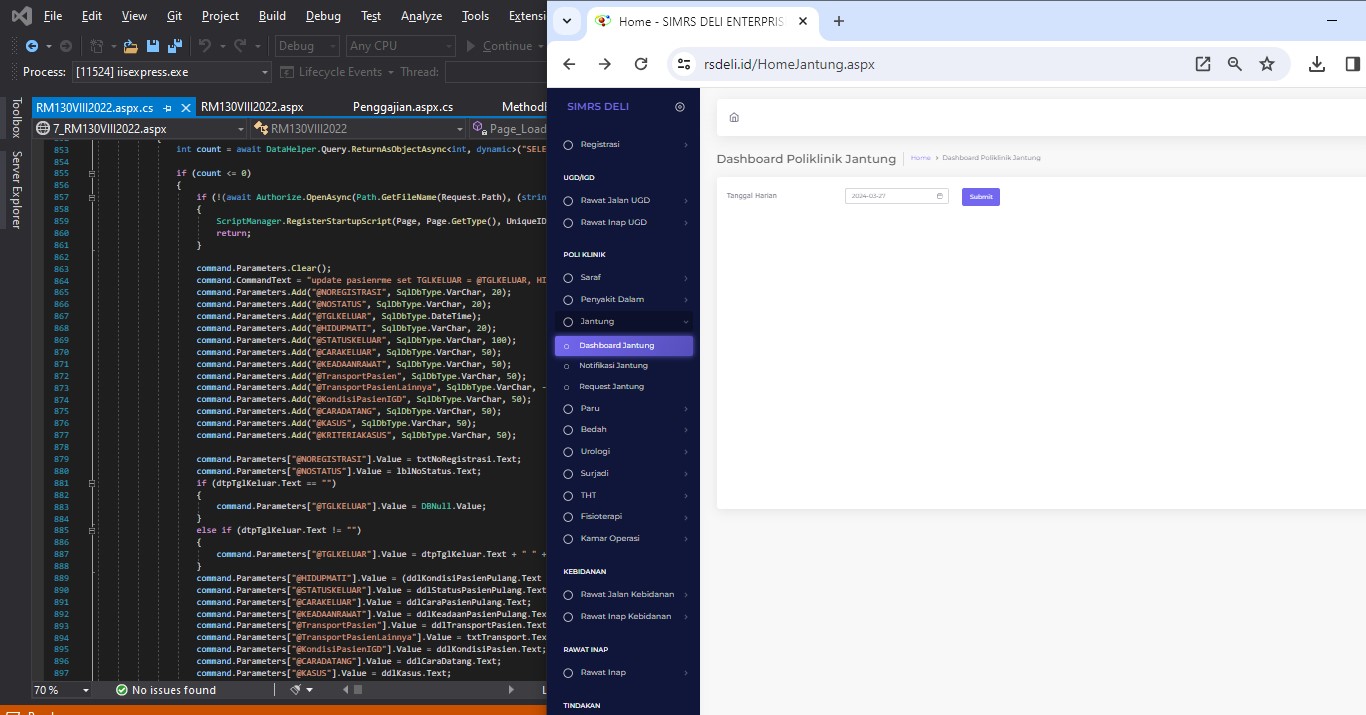
Task: Expand the Surjadi menu
Action: tap(624, 474)
